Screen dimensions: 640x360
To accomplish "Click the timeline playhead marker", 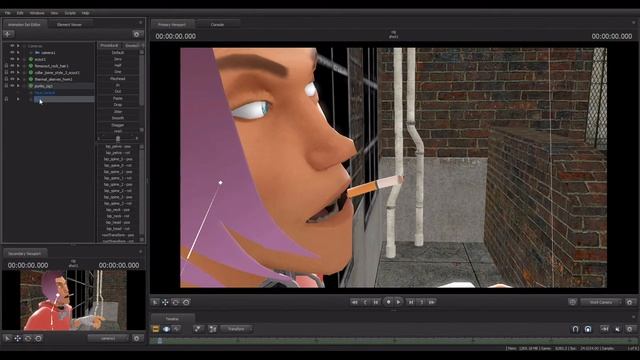I will [160, 340].
